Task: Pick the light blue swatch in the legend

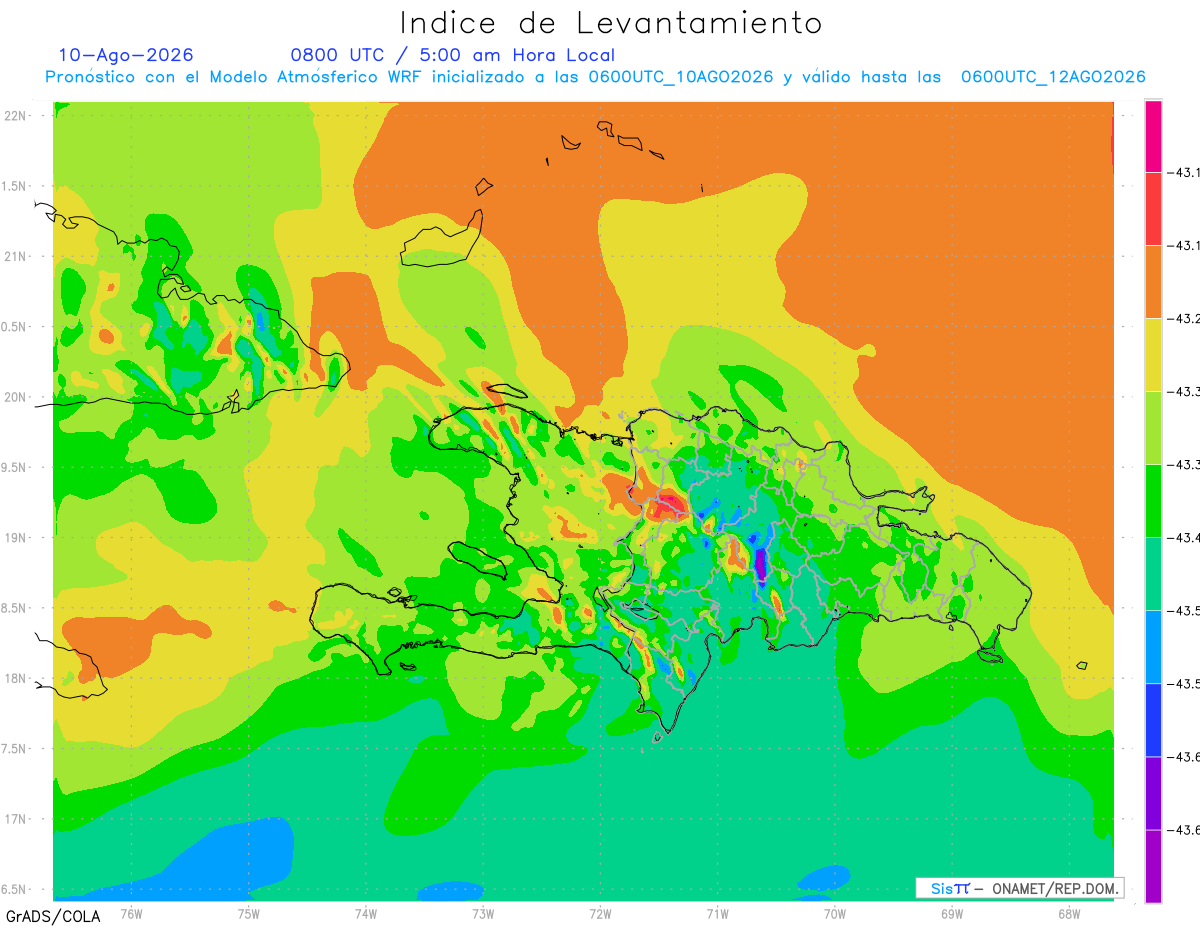Action: click(1153, 647)
